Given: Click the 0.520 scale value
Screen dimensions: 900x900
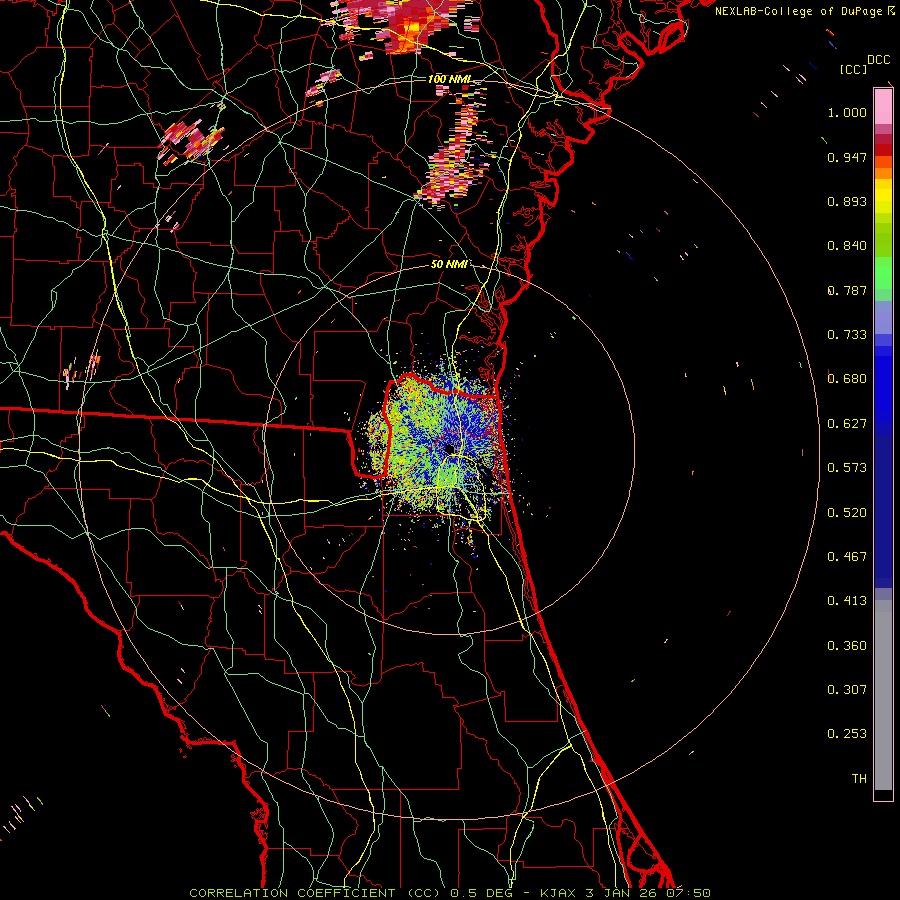Looking at the screenshot, I should click(847, 513).
